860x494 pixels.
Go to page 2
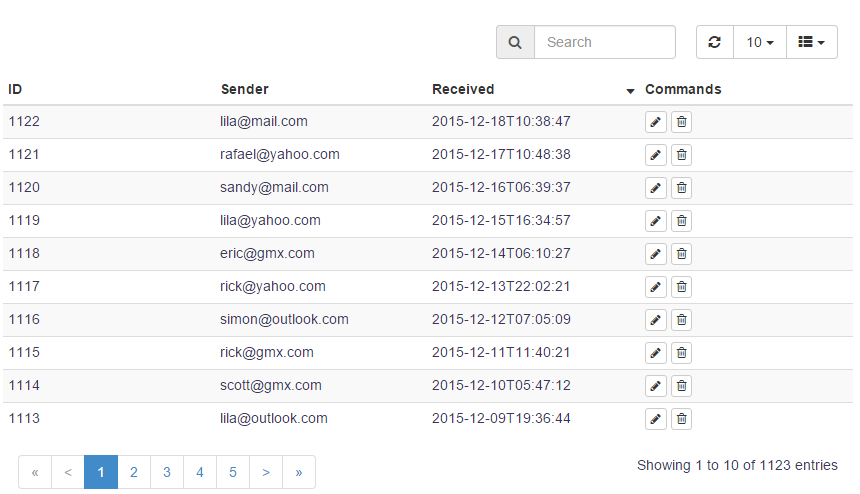pos(134,472)
